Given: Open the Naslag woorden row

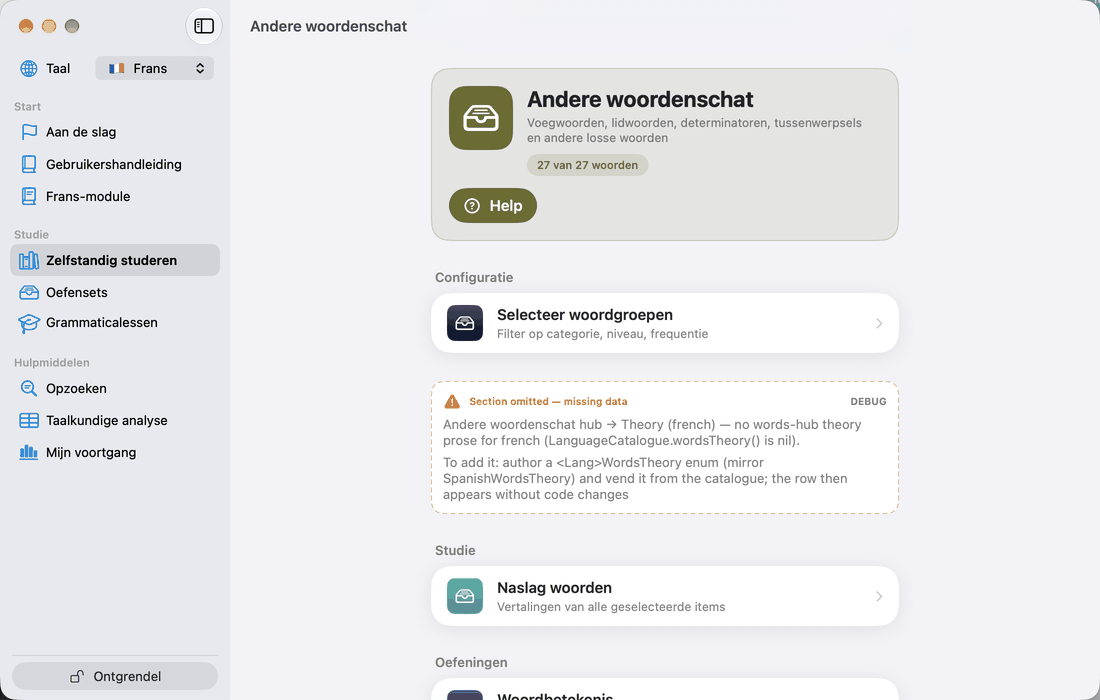Looking at the screenshot, I should coord(664,596).
